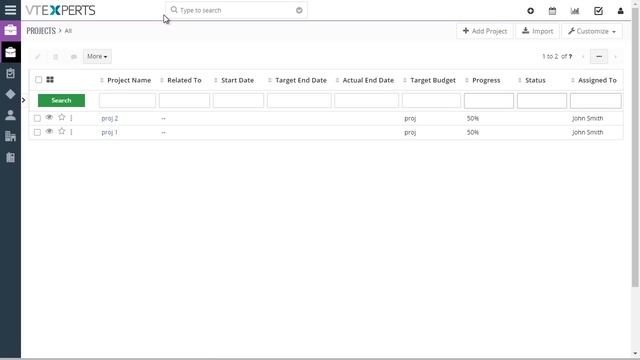This screenshot has height=360, width=640.
Task: Open the contacts person sidebar icon
Action: coord(10,115)
